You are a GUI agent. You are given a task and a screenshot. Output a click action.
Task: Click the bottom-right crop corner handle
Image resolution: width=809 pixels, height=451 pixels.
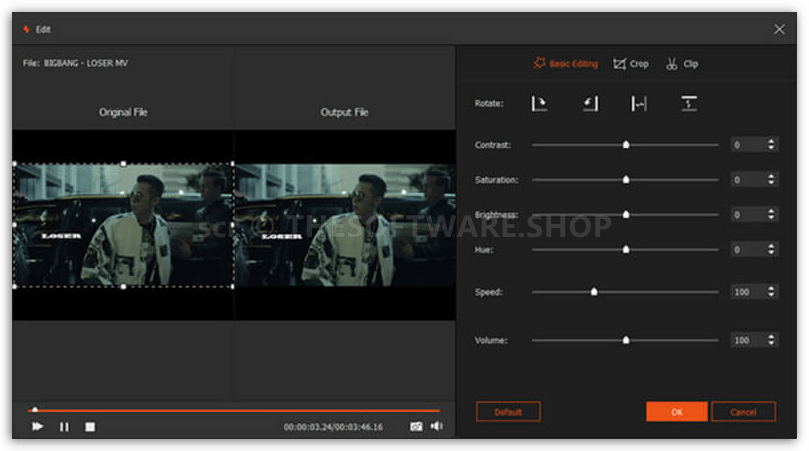(x=233, y=286)
